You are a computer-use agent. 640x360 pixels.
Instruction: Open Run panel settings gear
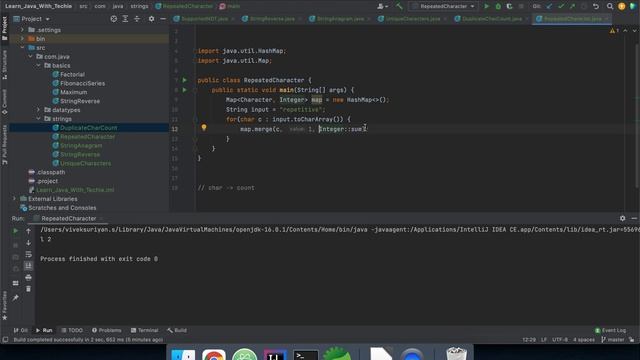(x=622, y=218)
